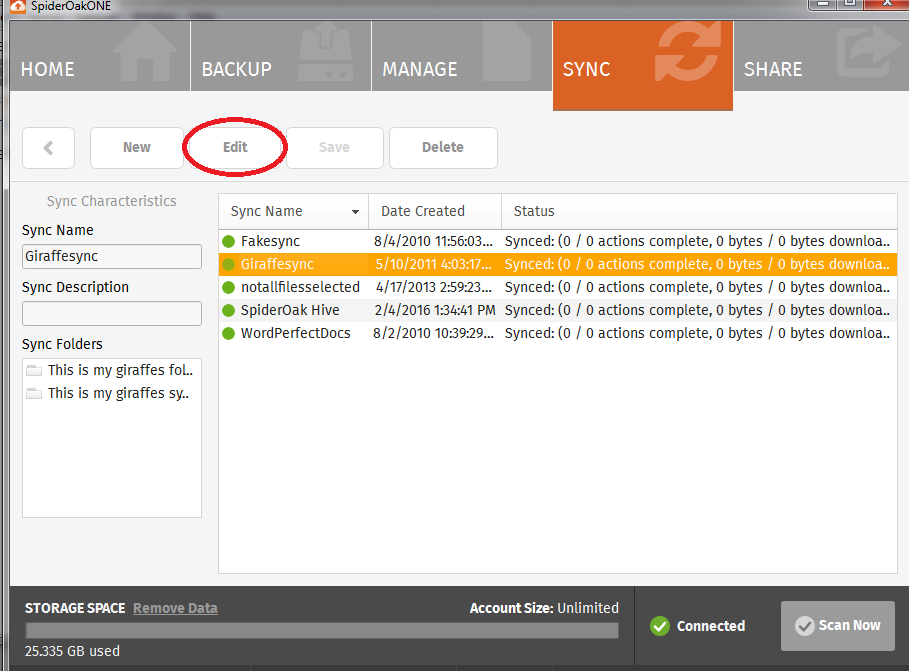Click date '4/17/2013 2:59:23...' cell

434,287
